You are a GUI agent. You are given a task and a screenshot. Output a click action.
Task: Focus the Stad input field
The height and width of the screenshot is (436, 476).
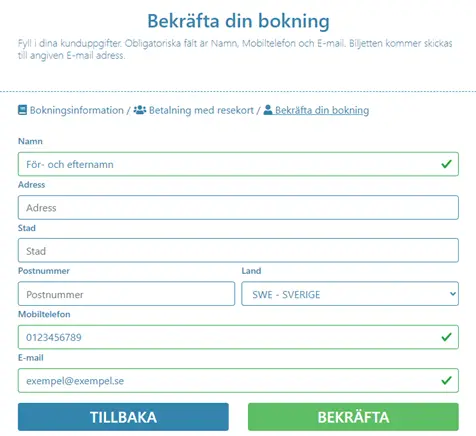pos(238,250)
